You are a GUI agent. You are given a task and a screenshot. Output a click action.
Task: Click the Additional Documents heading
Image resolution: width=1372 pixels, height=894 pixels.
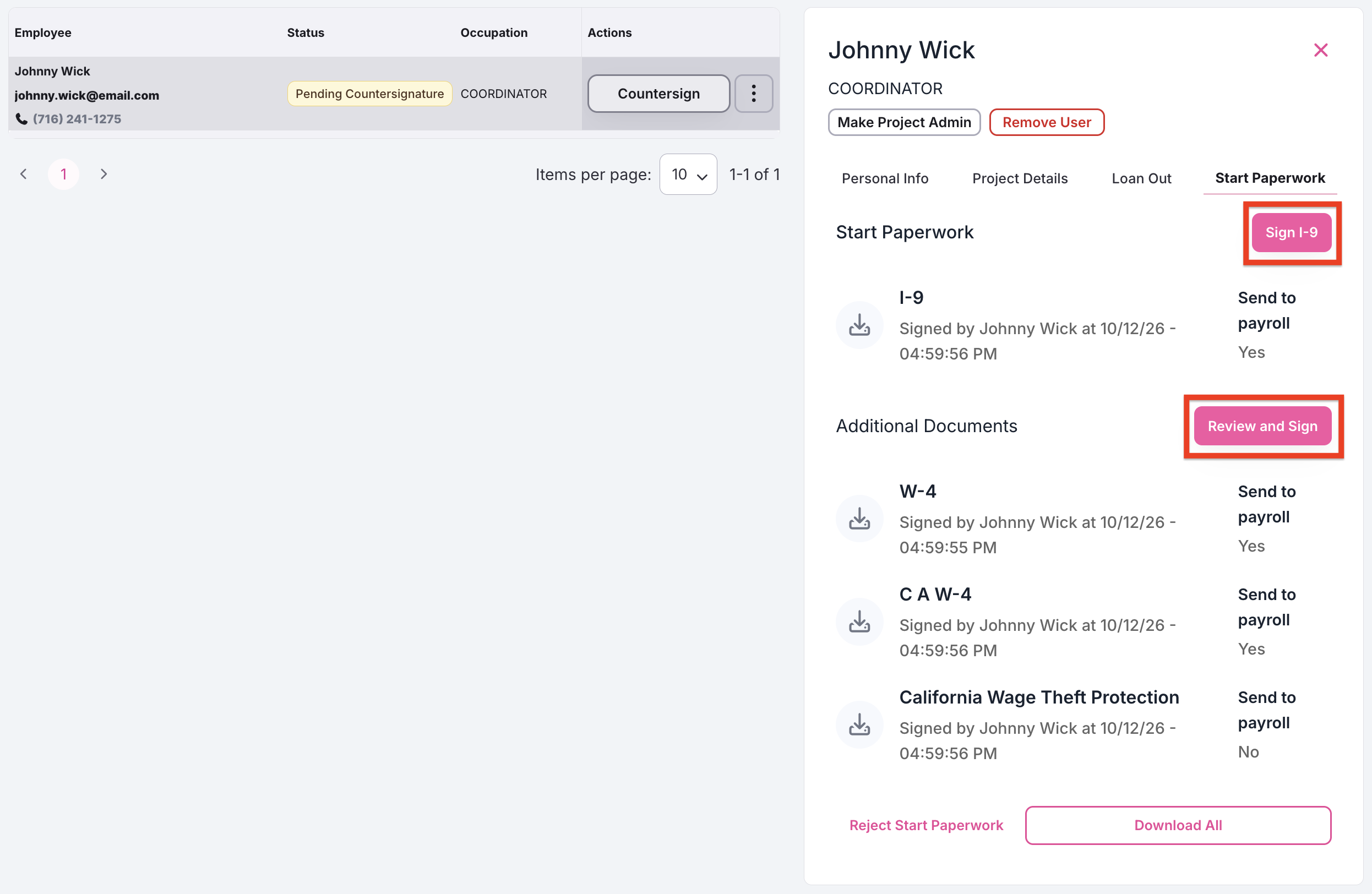[x=927, y=426]
